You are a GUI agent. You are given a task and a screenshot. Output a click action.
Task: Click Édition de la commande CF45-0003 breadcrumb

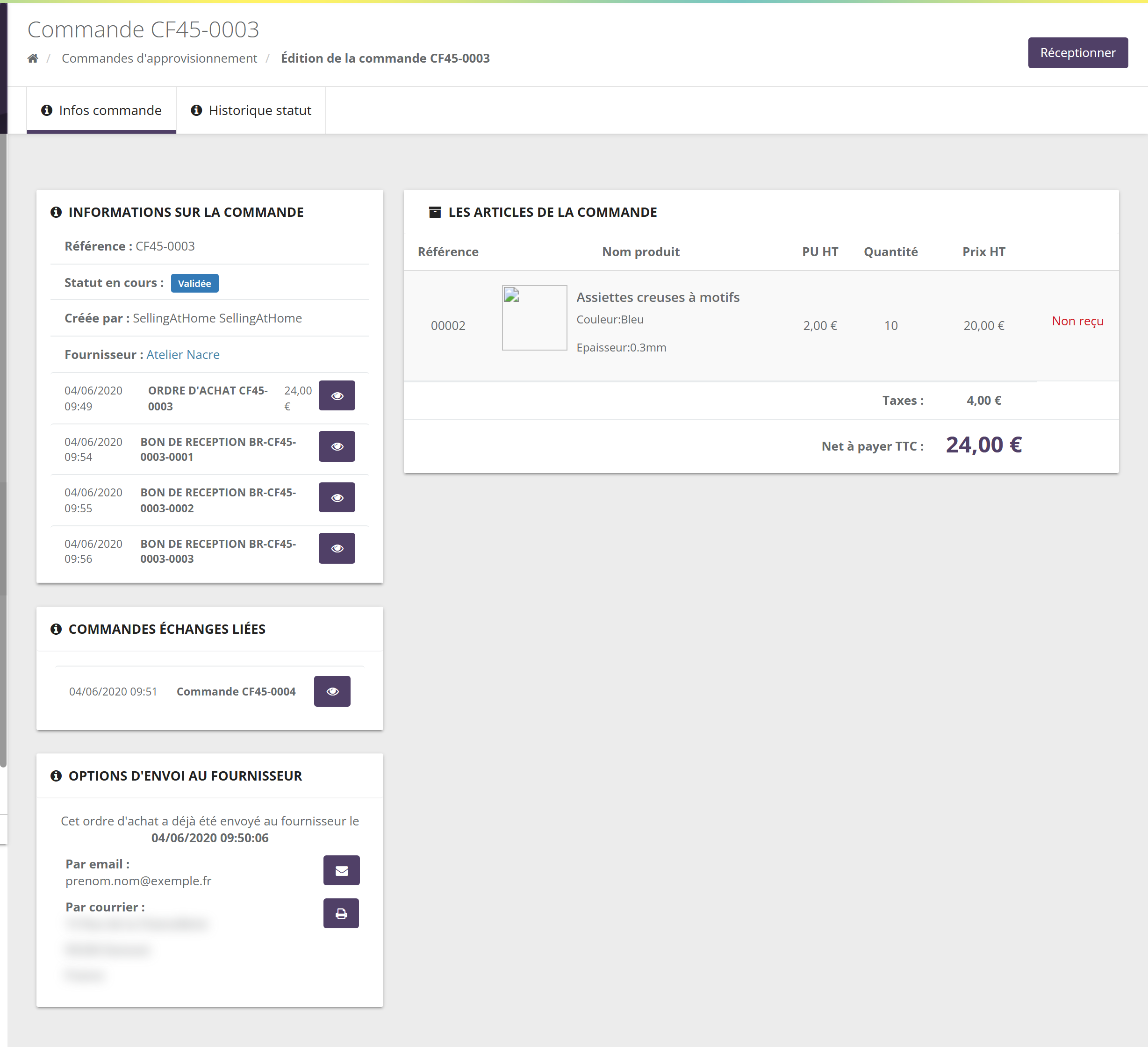point(385,58)
